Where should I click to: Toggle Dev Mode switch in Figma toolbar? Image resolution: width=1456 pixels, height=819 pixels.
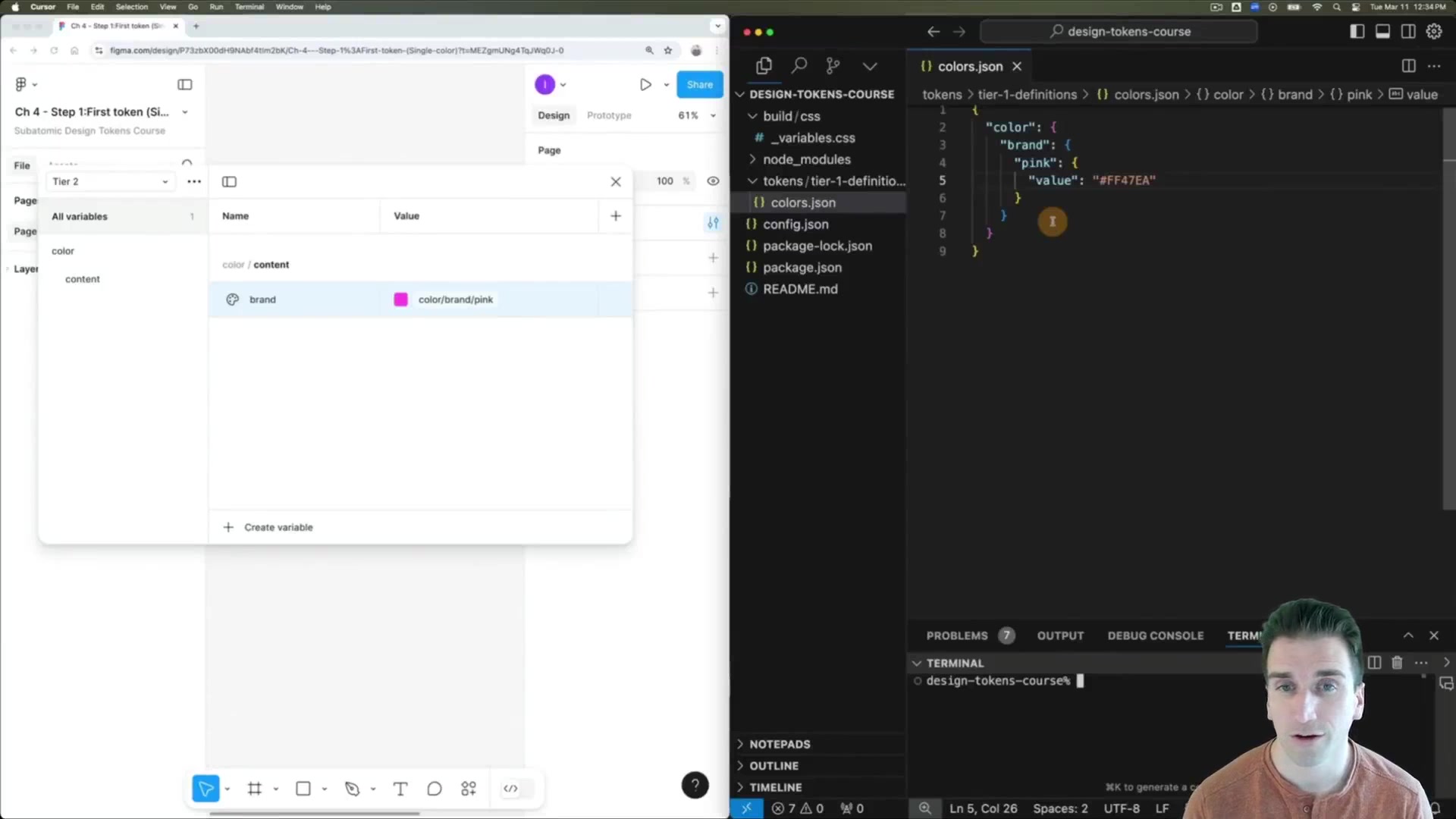518,789
